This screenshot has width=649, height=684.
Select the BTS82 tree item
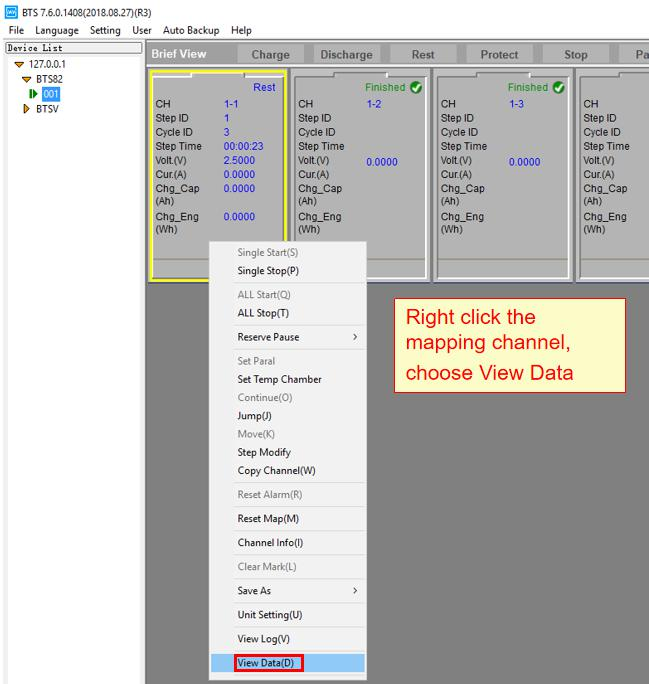click(x=49, y=79)
